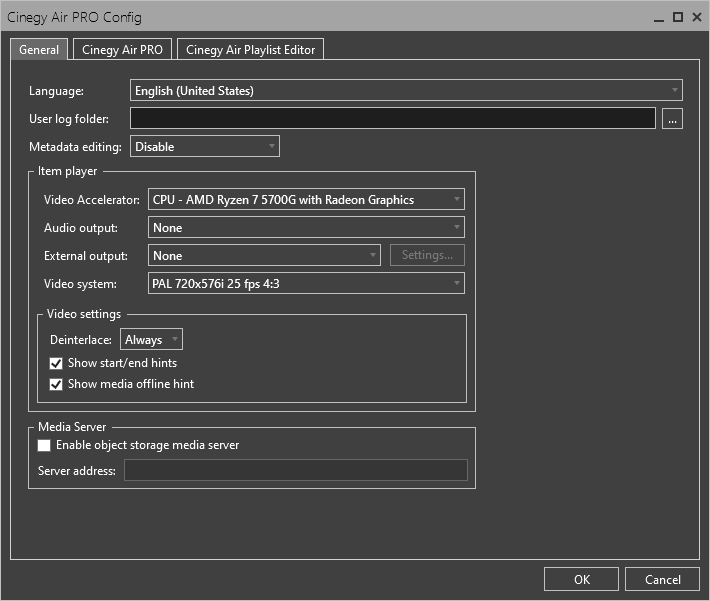Switch to the General tab
Image resolution: width=710 pixels, height=601 pixels.
tap(39, 49)
